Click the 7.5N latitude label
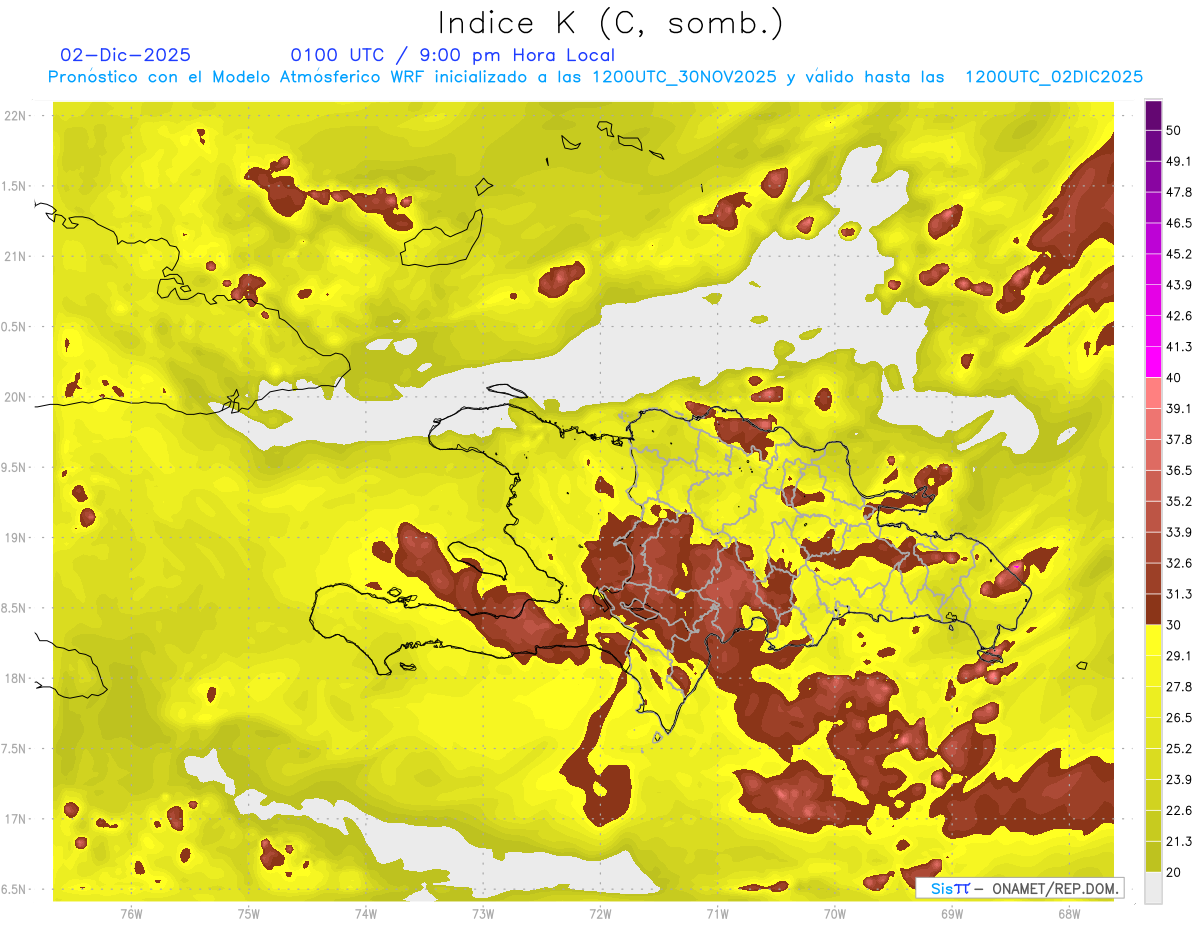 [x=14, y=748]
